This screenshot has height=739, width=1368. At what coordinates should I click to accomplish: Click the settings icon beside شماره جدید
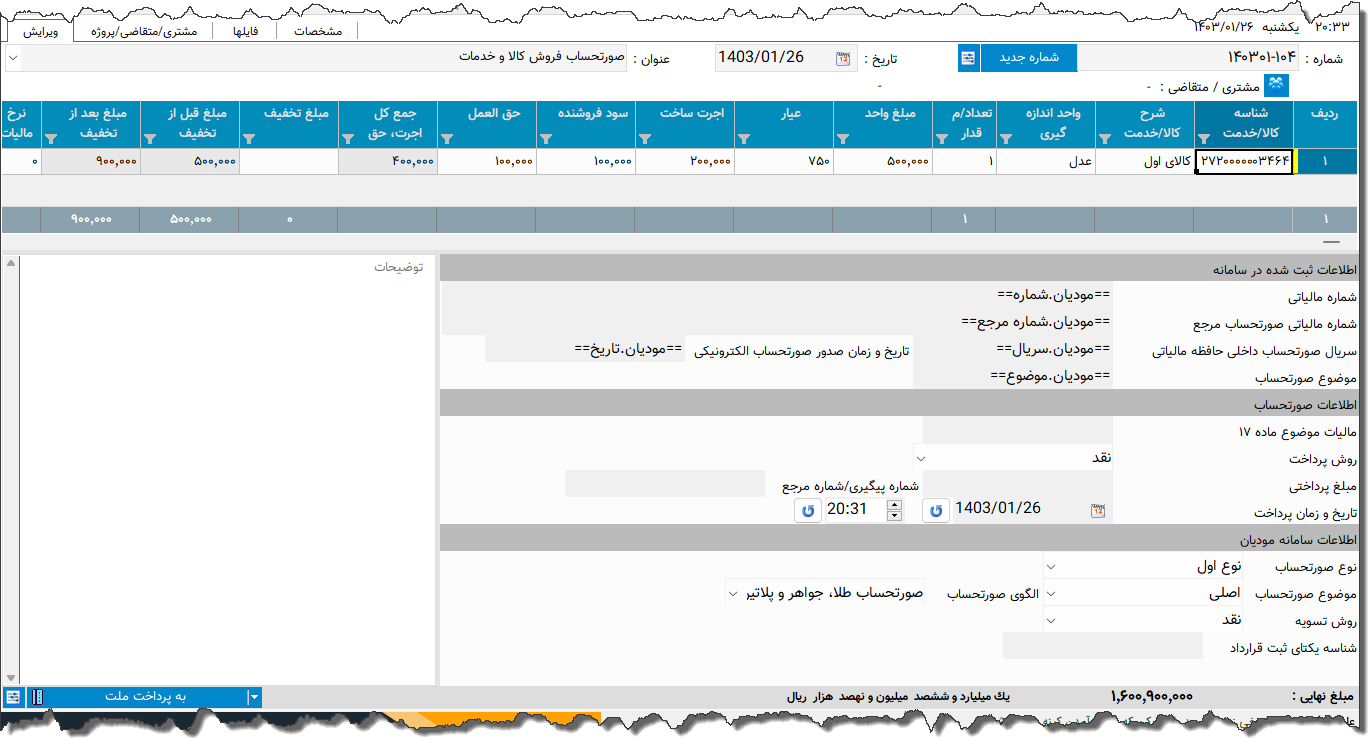[x=968, y=58]
